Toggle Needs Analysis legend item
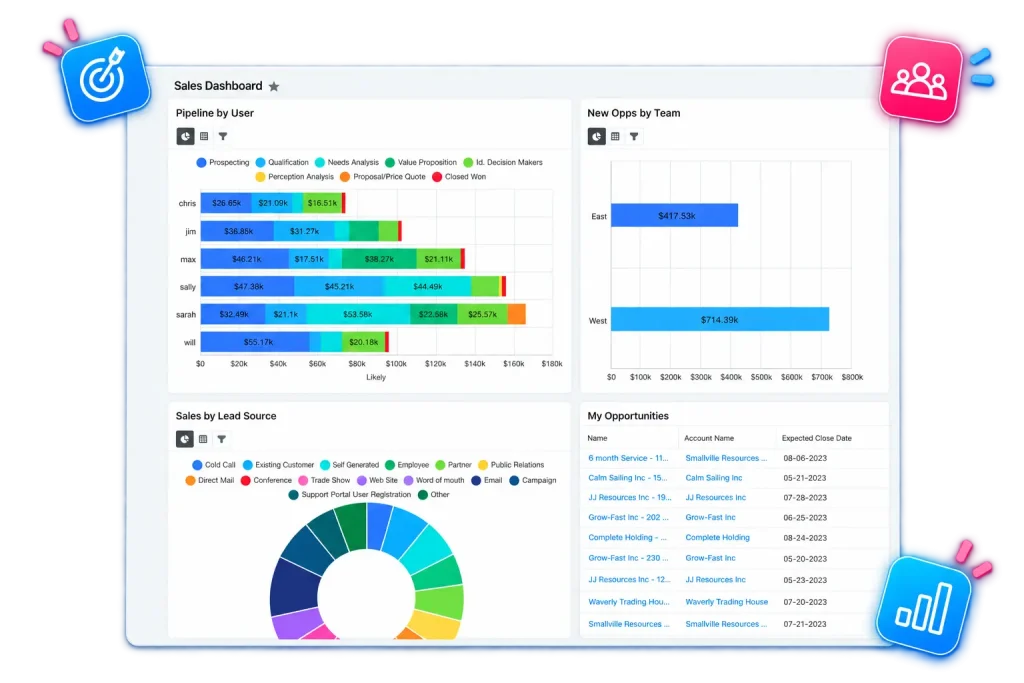The height and width of the screenshot is (683, 1024). click(x=347, y=163)
